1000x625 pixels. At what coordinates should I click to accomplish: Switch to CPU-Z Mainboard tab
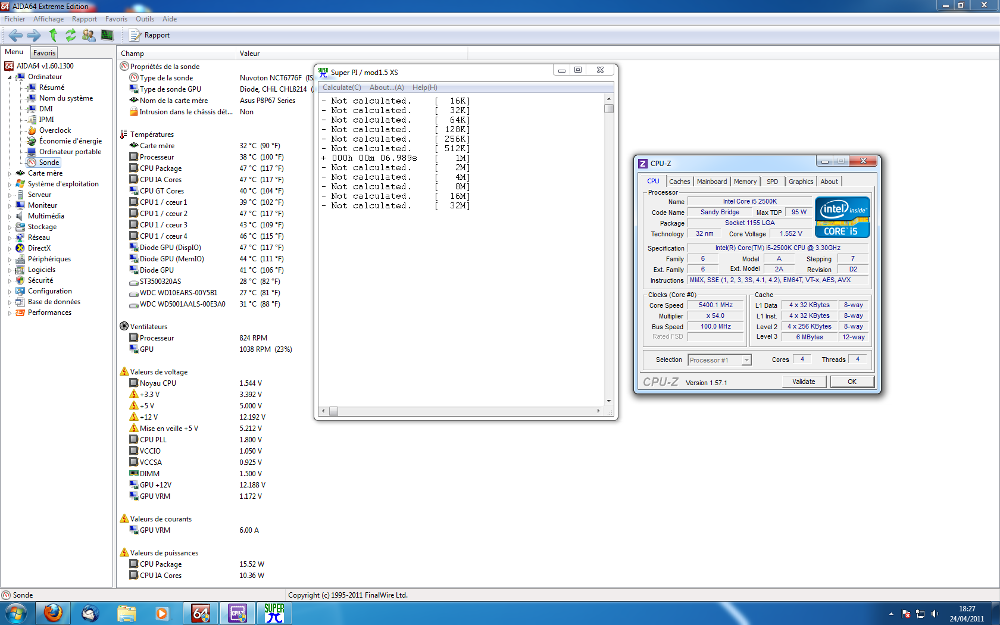712,182
